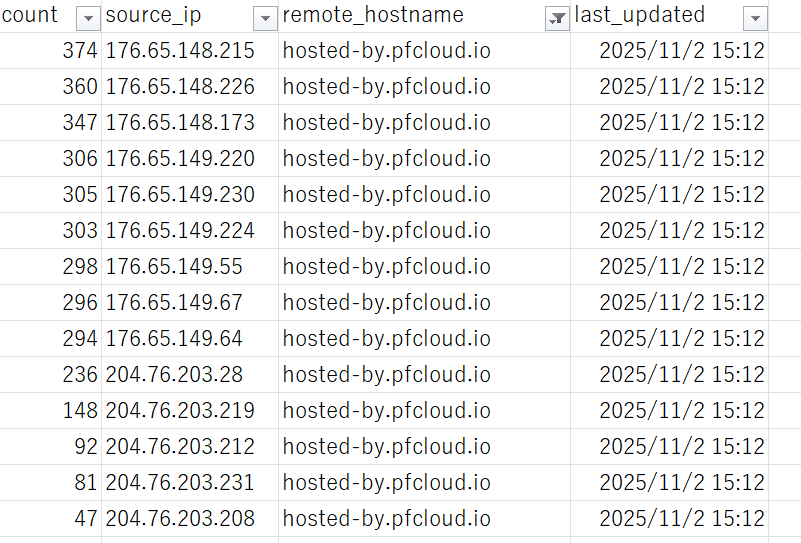Open the source_ip column filter dropdown

click(265, 18)
